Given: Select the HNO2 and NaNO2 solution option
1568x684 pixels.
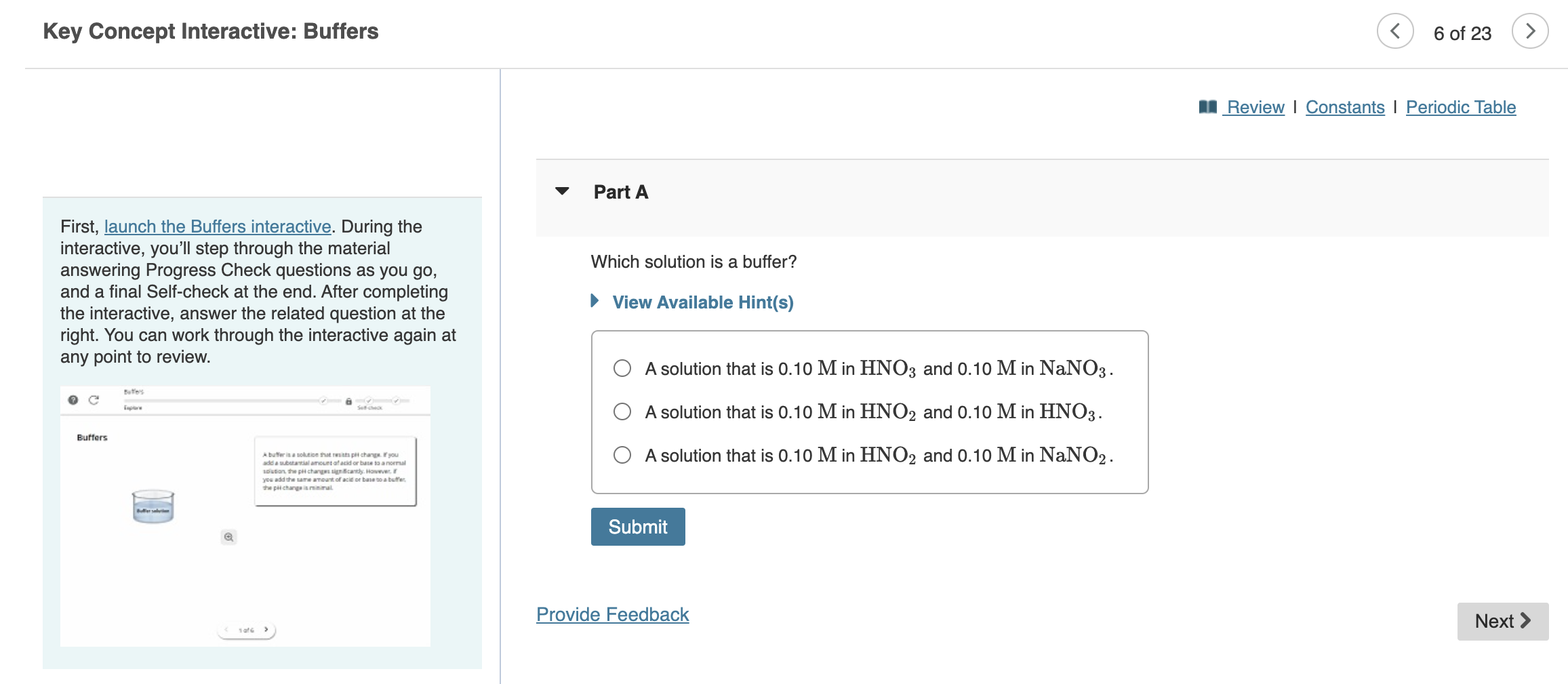Looking at the screenshot, I should point(622,455).
